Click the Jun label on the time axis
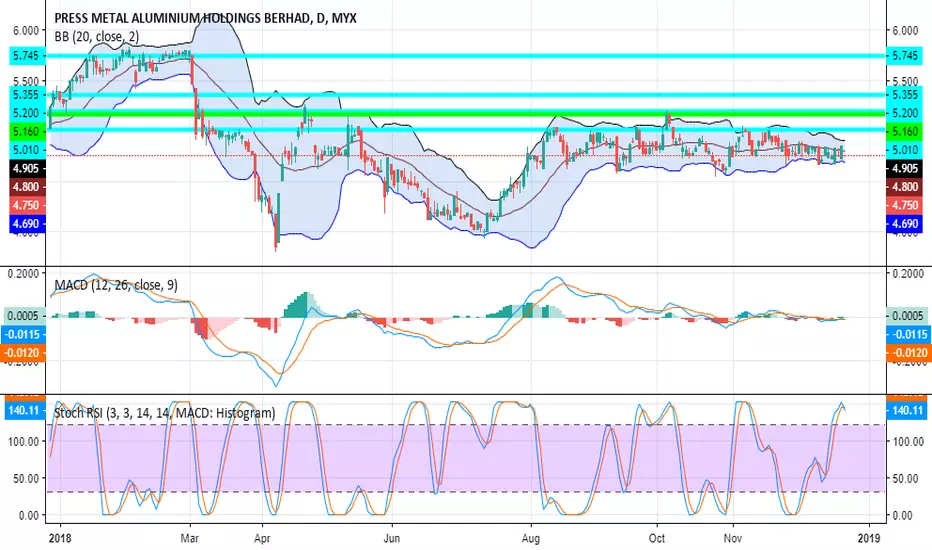 pos(392,538)
